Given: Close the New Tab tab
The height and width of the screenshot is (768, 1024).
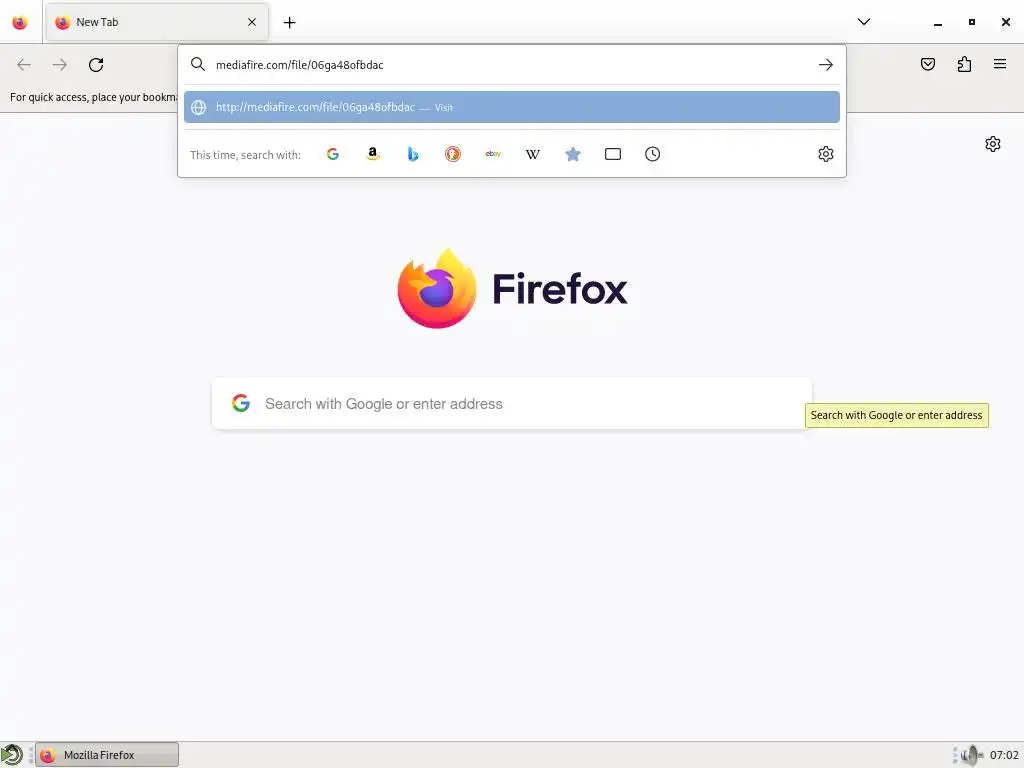Looking at the screenshot, I should (252, 22).
